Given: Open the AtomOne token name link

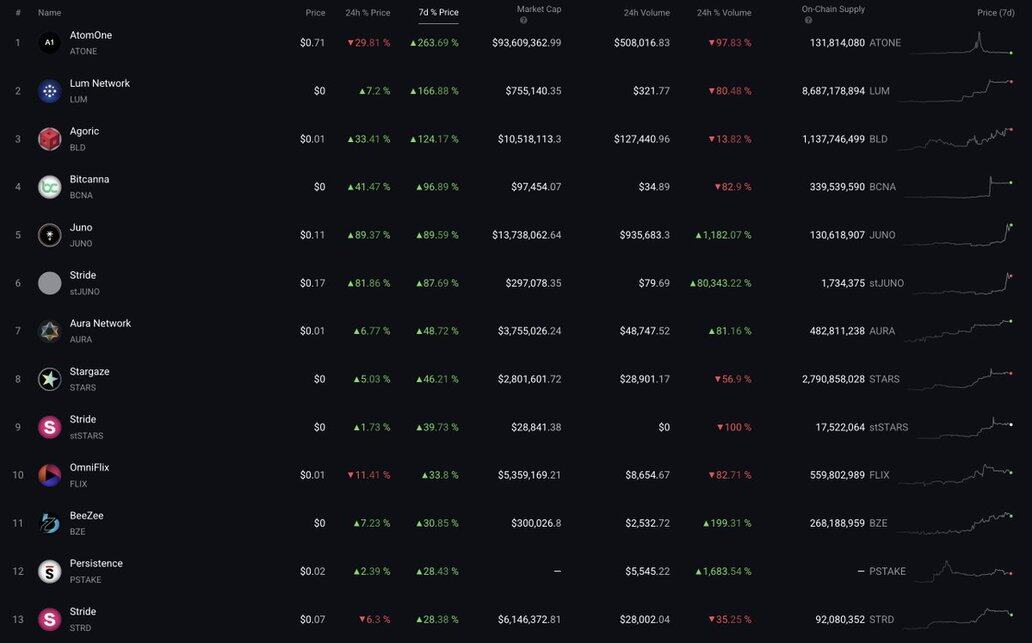Looking at the screenshot, I should 91,35.
